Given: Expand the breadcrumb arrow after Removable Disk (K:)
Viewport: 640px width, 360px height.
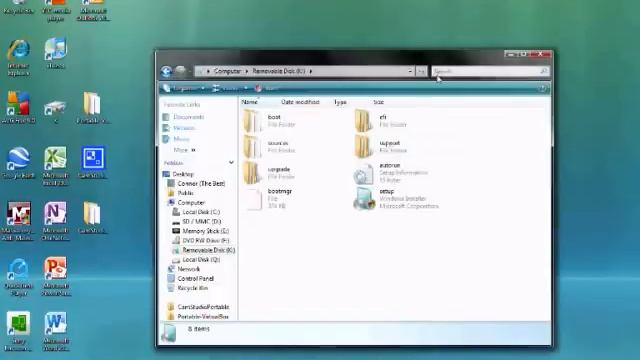Looking at the screenshot, I should pyautogui.click(x=311, y=71).
